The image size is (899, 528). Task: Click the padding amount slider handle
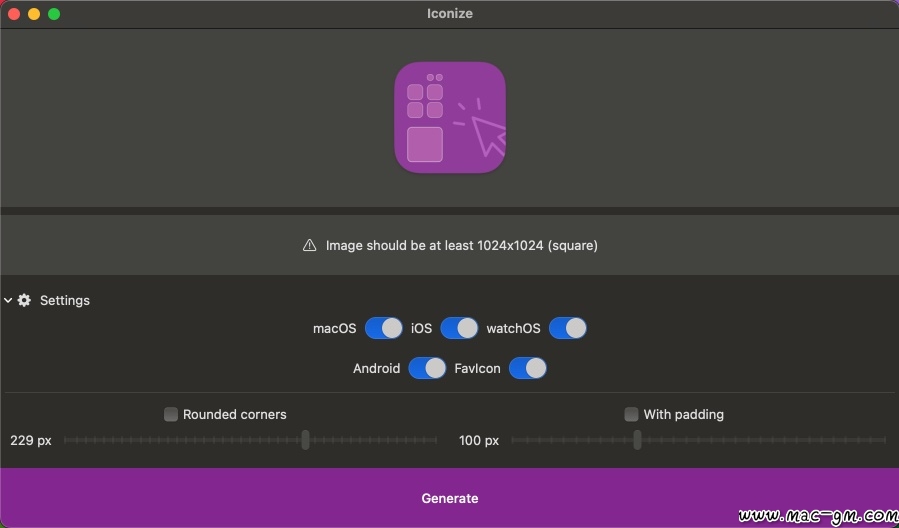point(637,440)
